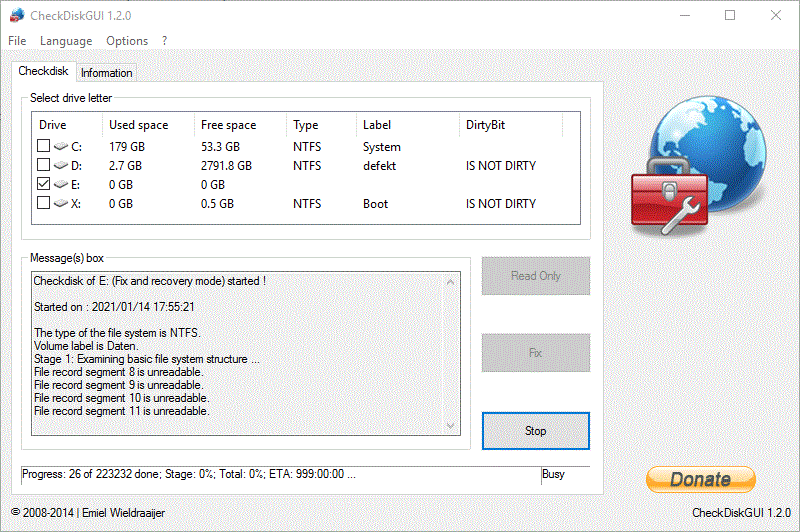The height and width of the screenshot is (532, 800).
Task: Open the ? help menu
Action: pyautogui.click(x=164, y=41)
